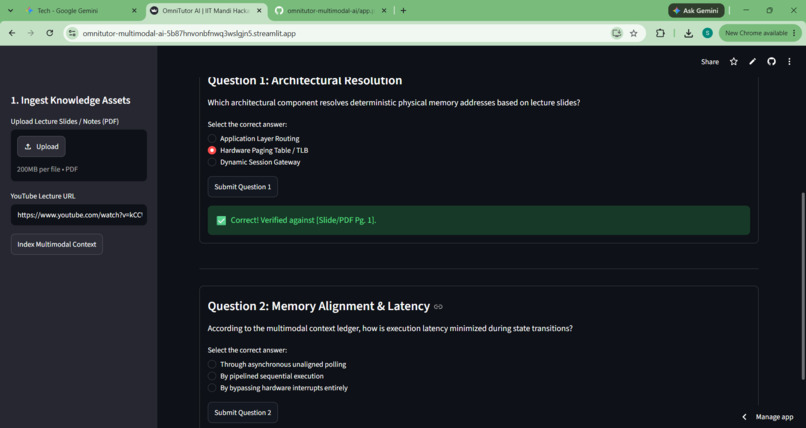Click the 1. Ingest Knowledge Assets heading
This screenshot has height=428, width=806.
pos(70,100)
